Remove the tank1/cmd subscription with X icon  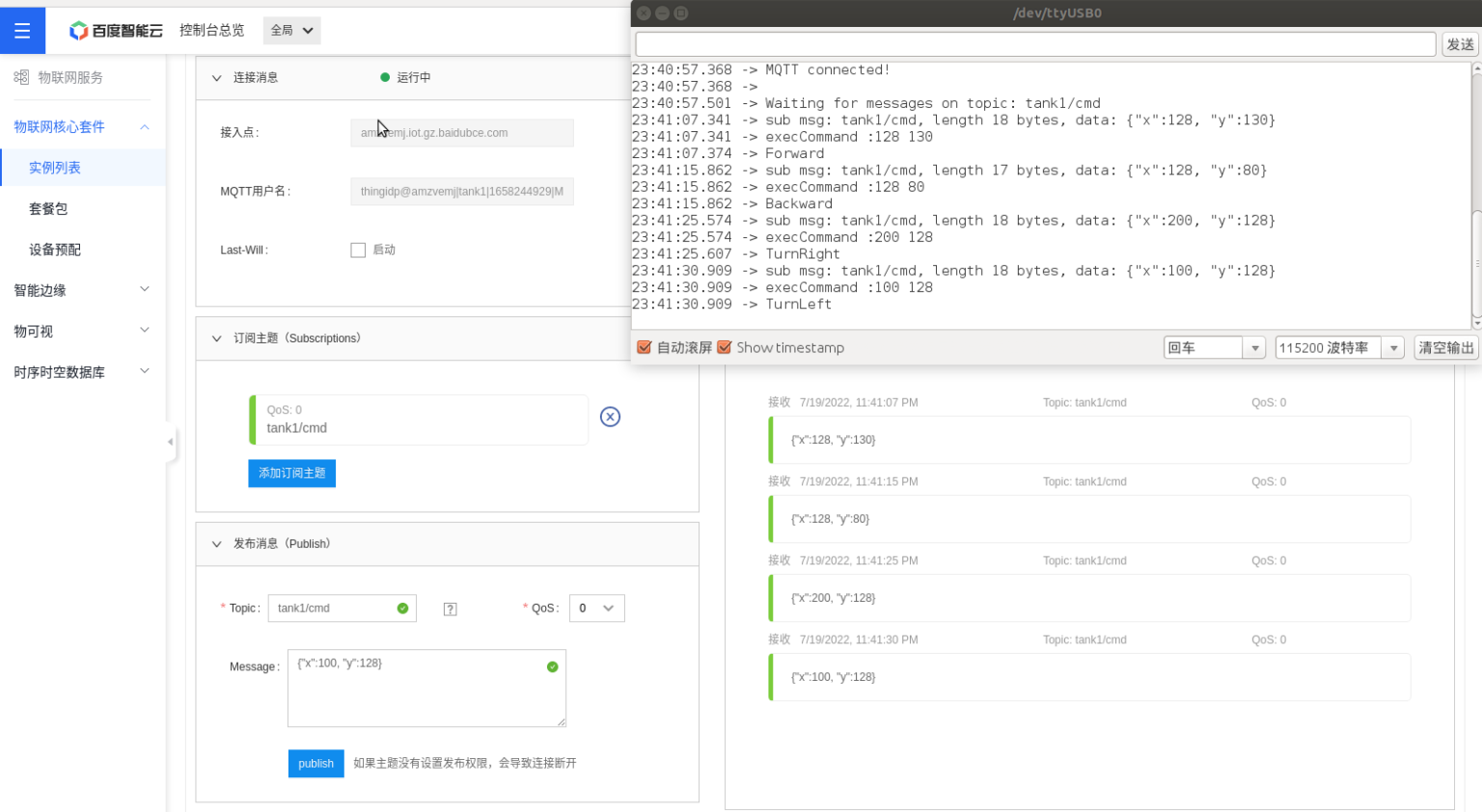point(610,417)
